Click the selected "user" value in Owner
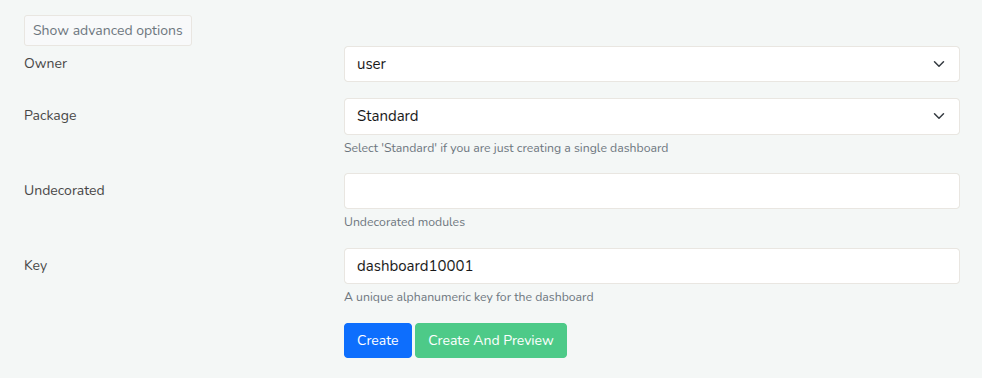Viewport: 982px width, 378px height. click(x=371, y=64)
